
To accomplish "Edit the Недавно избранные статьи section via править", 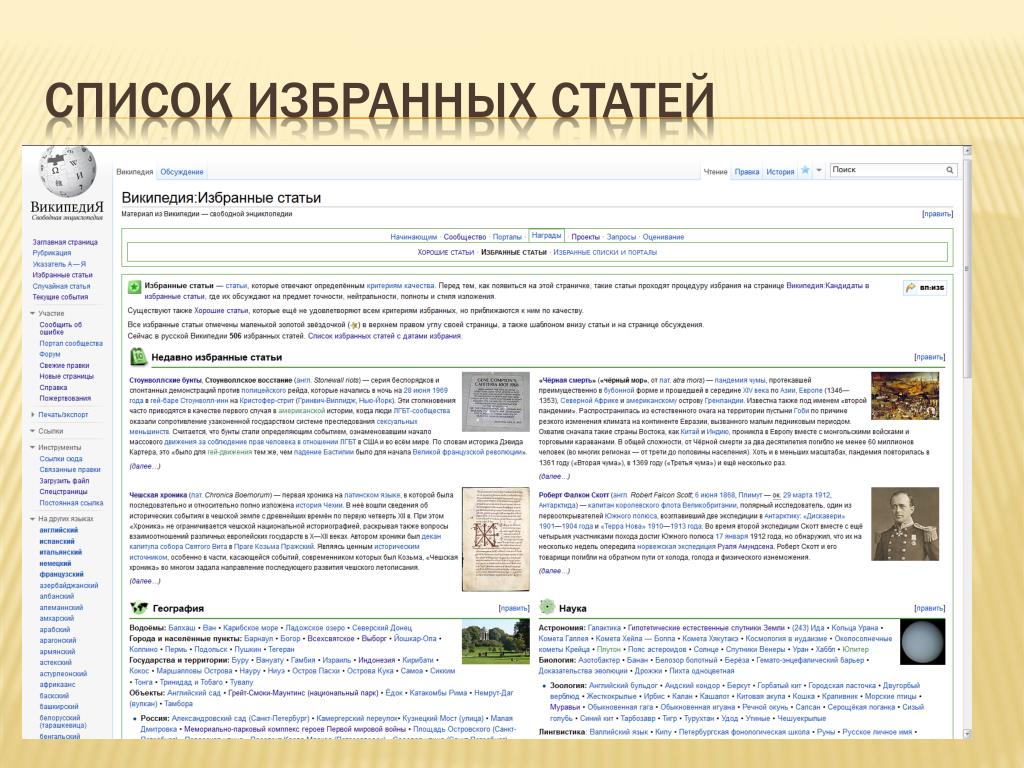I will point(929,357).
